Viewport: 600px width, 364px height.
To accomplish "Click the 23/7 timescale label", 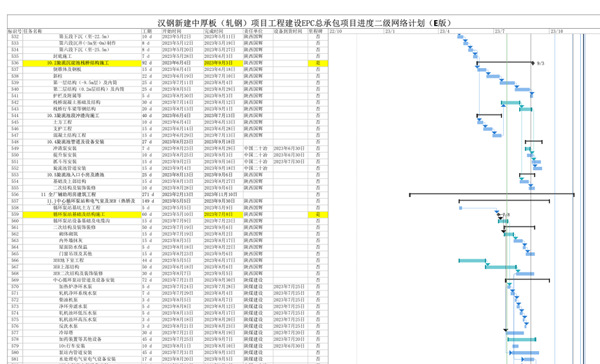I will [x=499, y=31].
